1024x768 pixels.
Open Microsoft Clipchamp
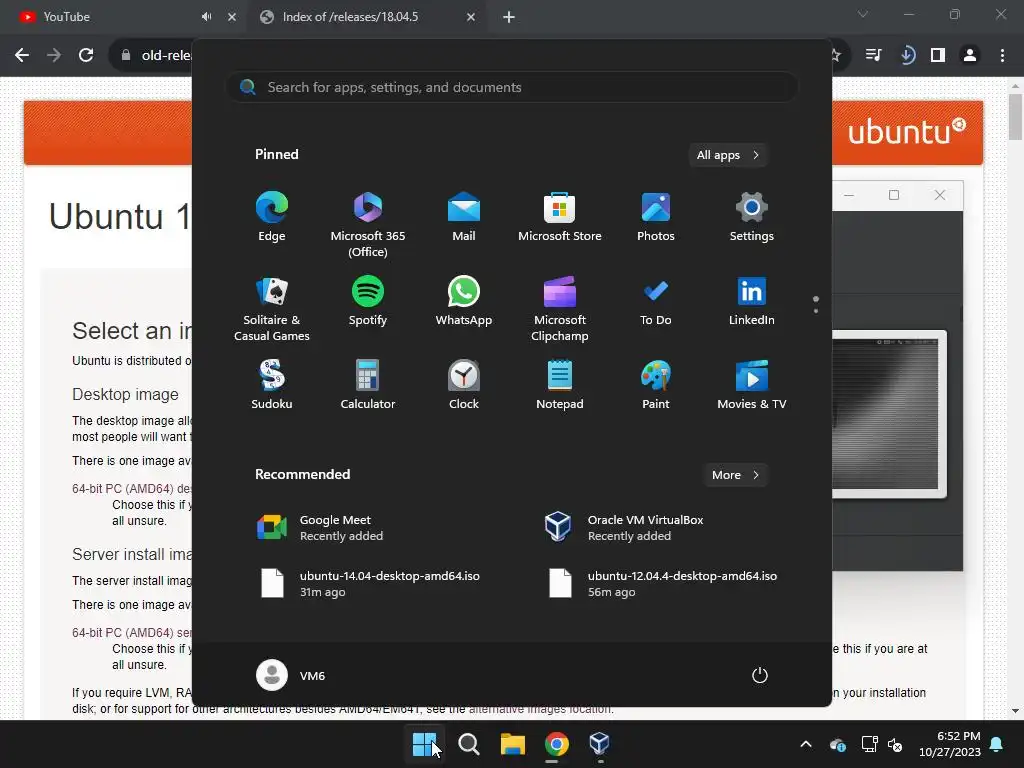tap(560, 309)
